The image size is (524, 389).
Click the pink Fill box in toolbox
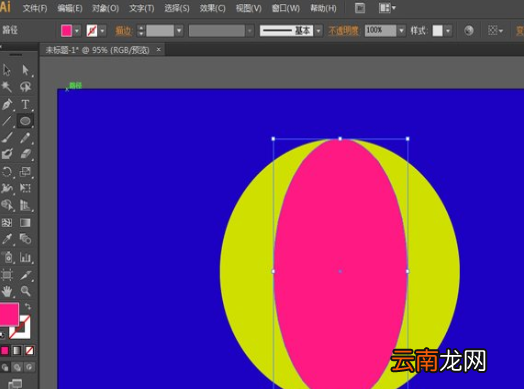click(x=9, y=314)
